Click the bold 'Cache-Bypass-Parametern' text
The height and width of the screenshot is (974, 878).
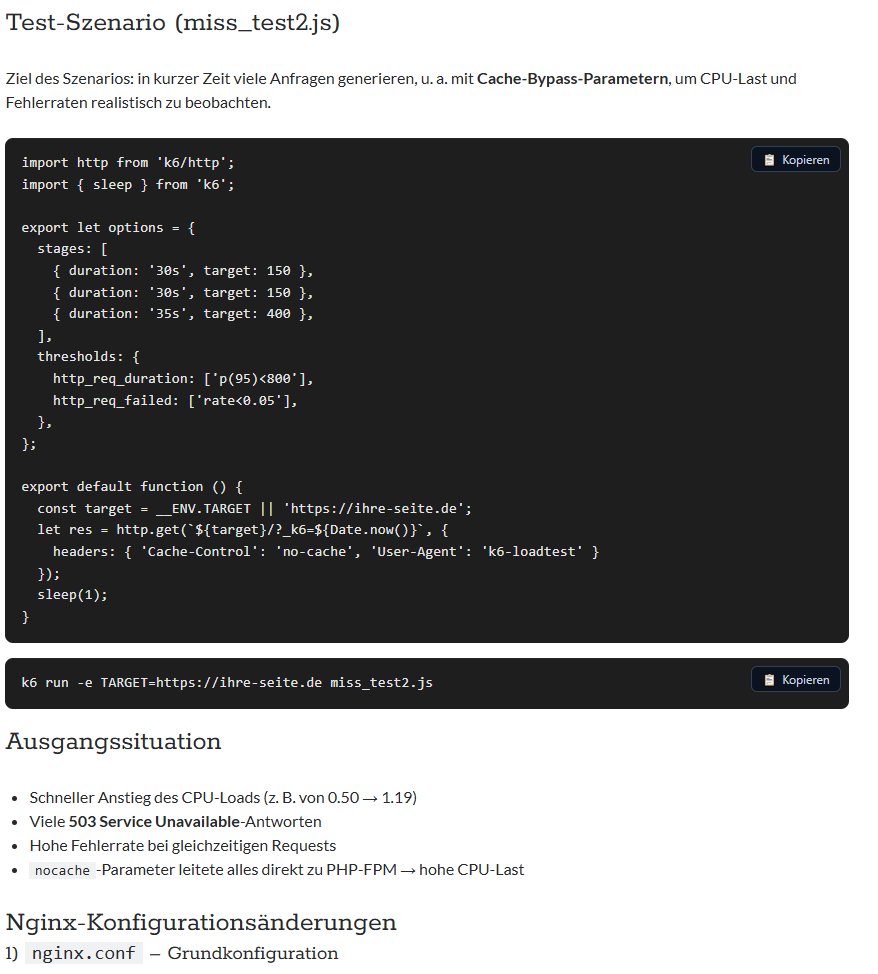coord(572,78)
